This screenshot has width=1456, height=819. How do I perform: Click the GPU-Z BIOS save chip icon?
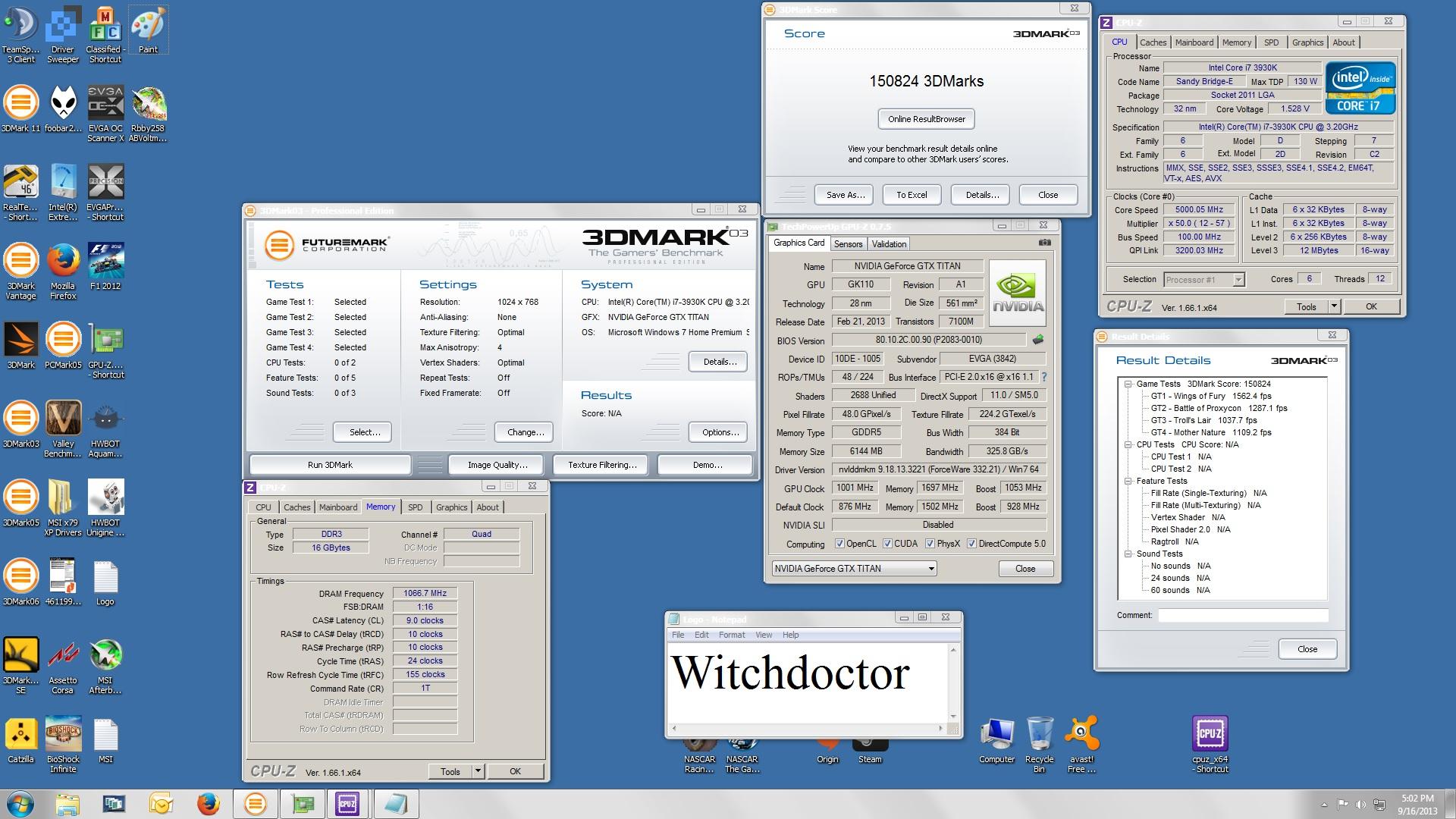[1037, 340]
